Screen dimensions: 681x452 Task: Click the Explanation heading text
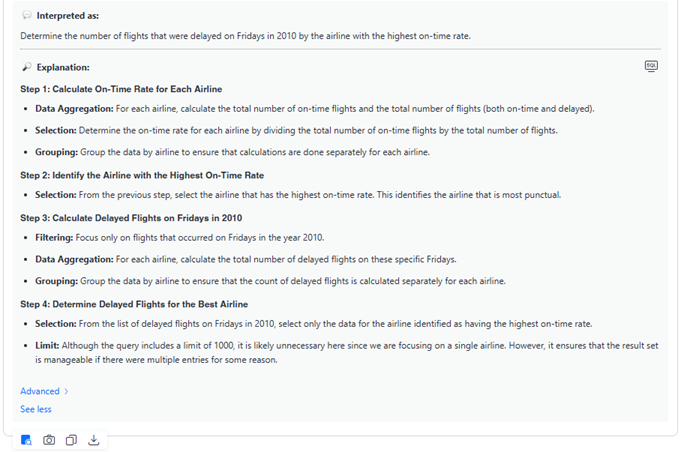[x=63, y=67]
